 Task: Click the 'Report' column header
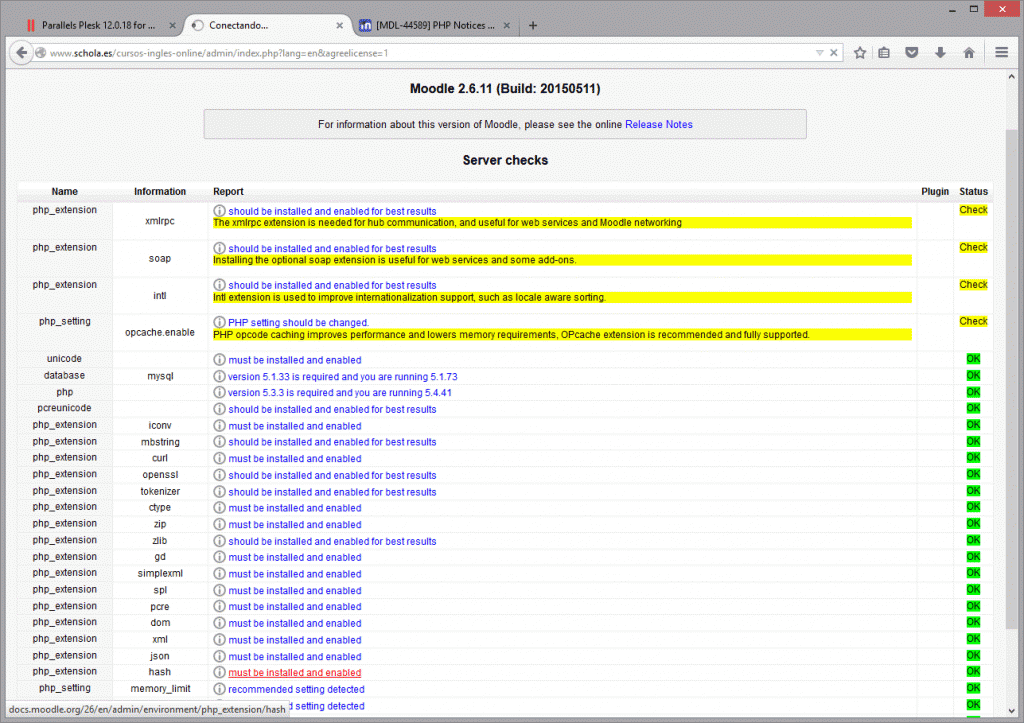[228, 191]
